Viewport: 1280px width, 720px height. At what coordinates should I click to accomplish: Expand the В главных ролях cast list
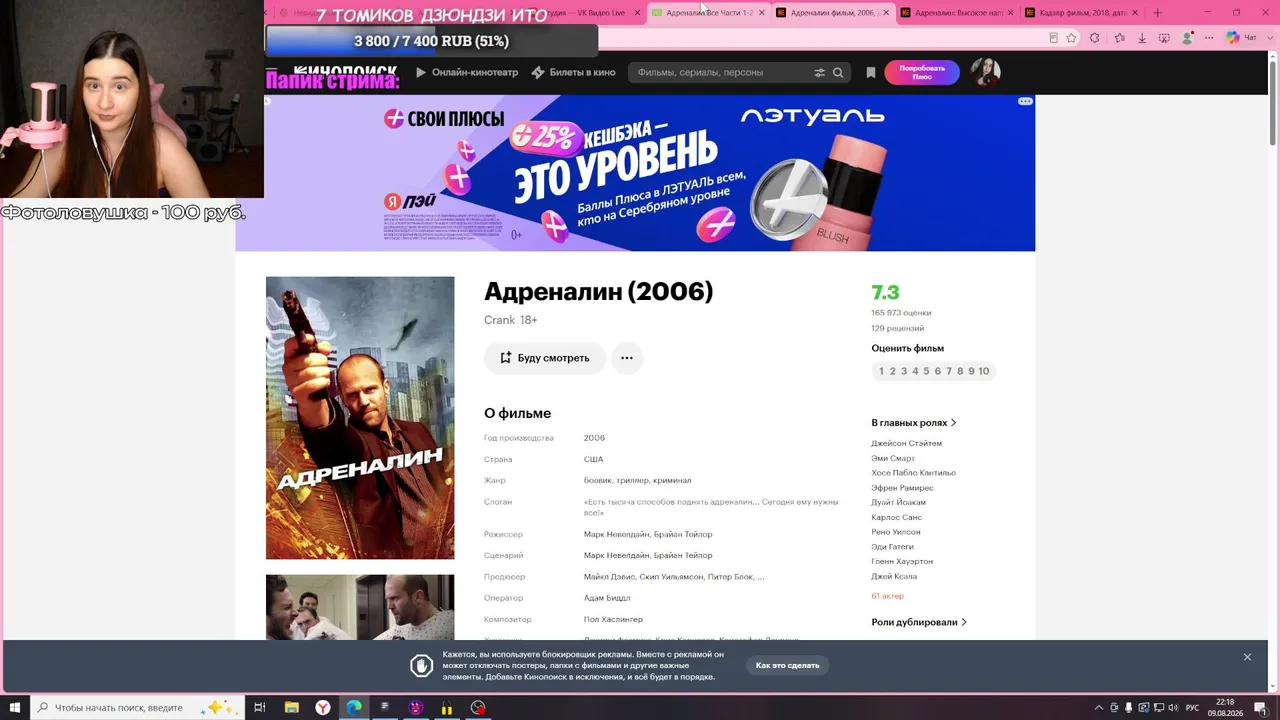tap(914, 423)
